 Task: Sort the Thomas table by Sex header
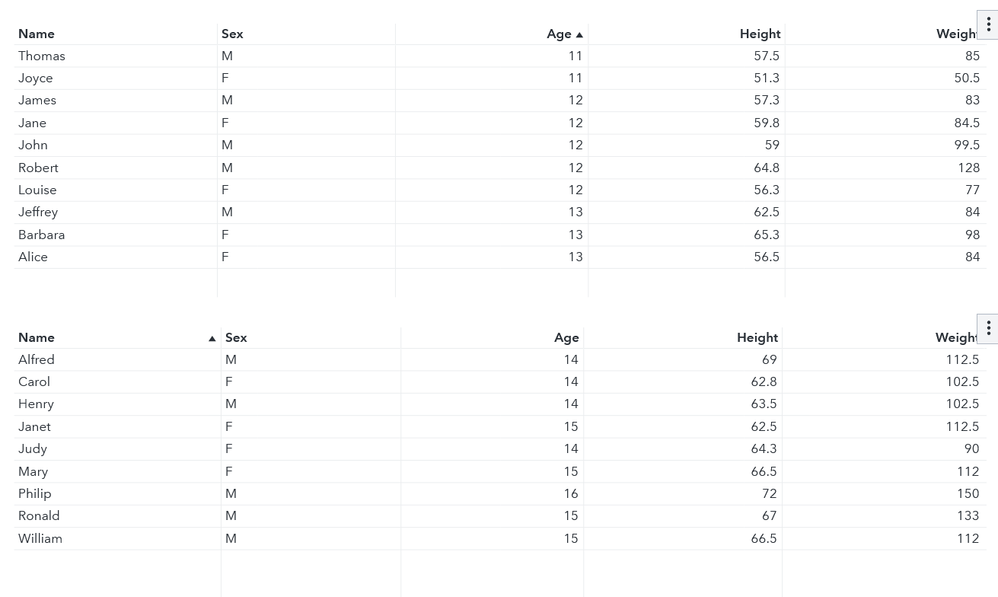coord(232,34)
